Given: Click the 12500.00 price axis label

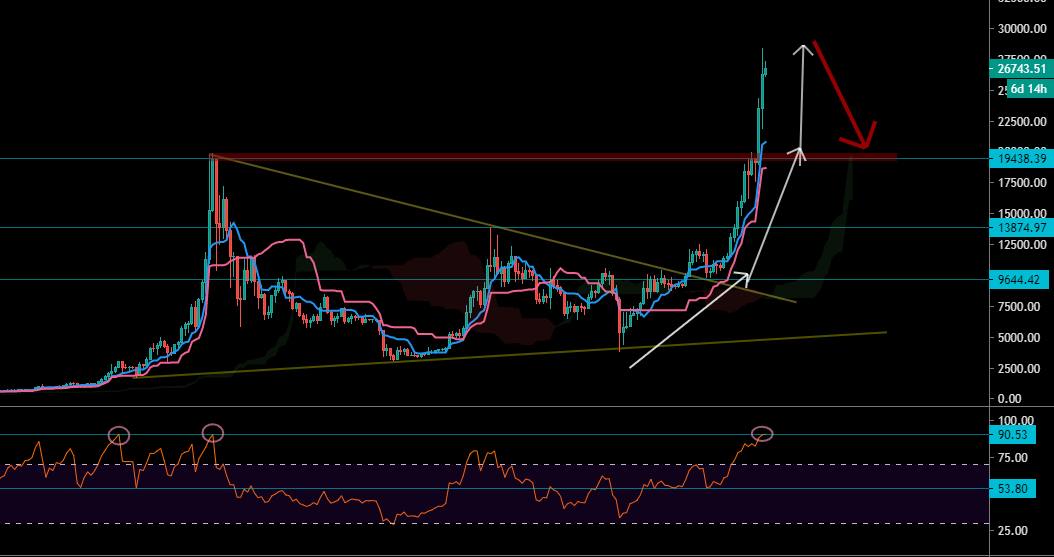Looking at the screenshot, I should [1022, 245].
